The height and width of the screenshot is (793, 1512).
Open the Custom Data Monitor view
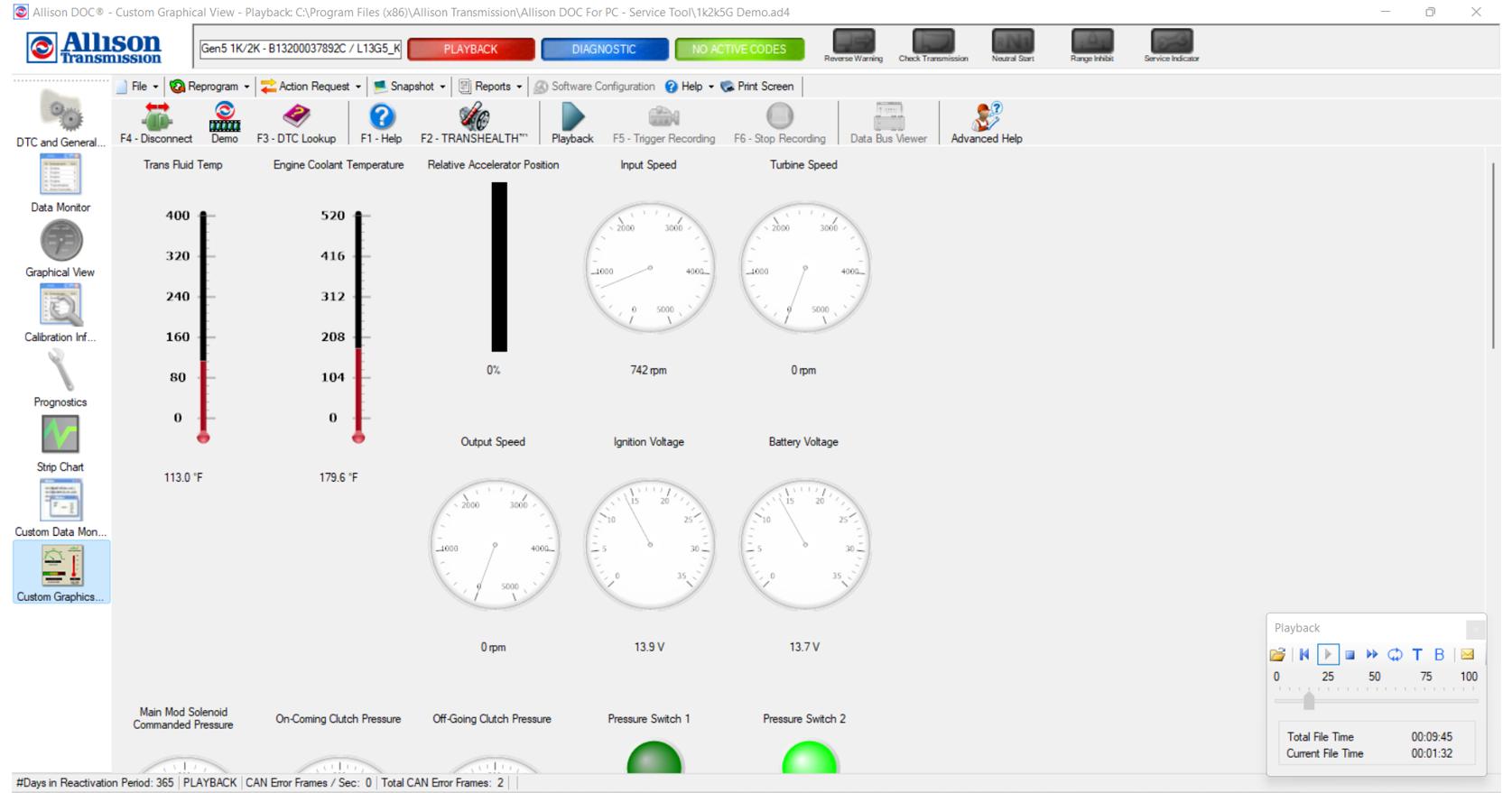60,508
